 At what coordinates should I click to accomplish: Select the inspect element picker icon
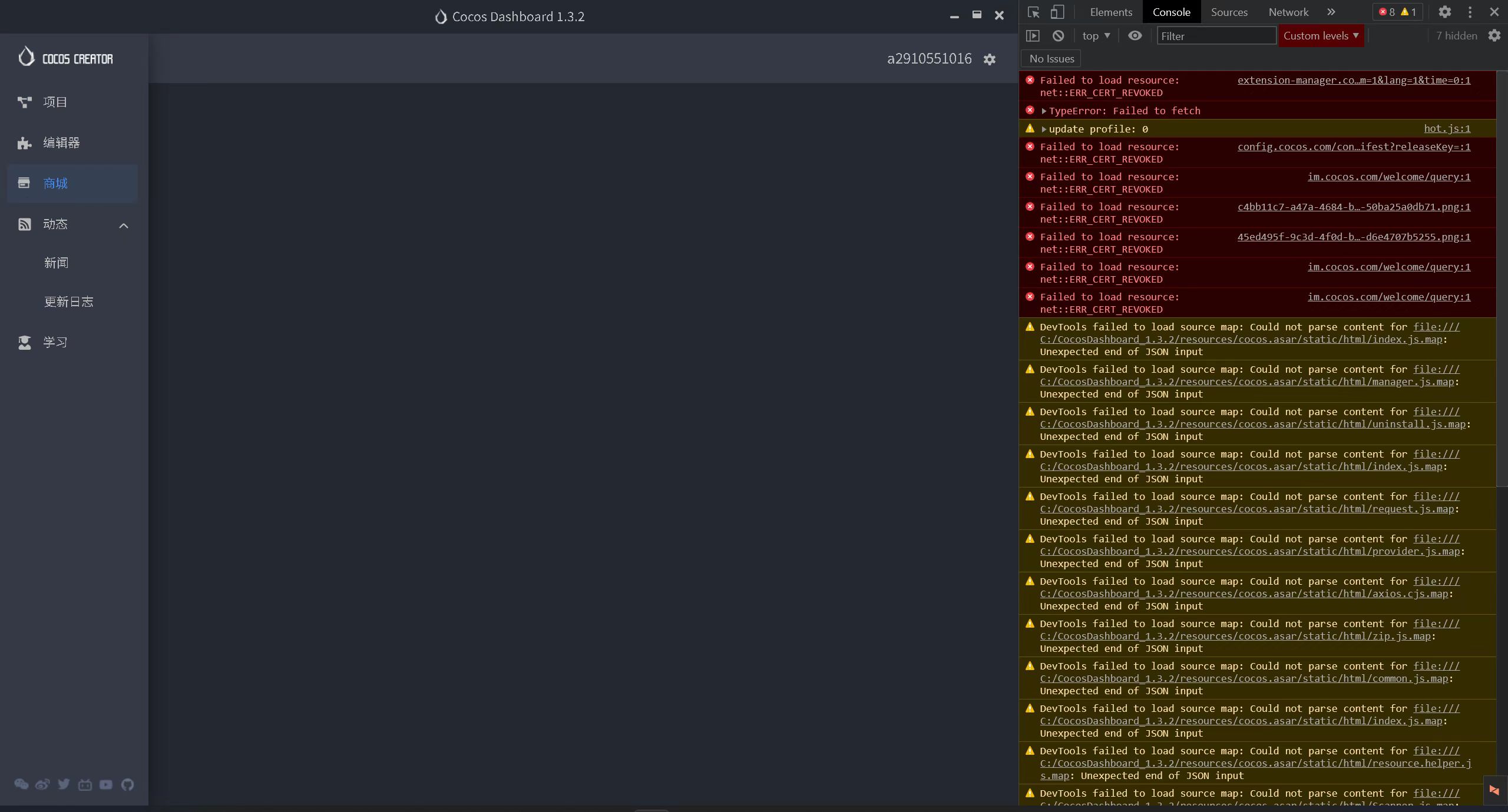tap(1033, 12)
